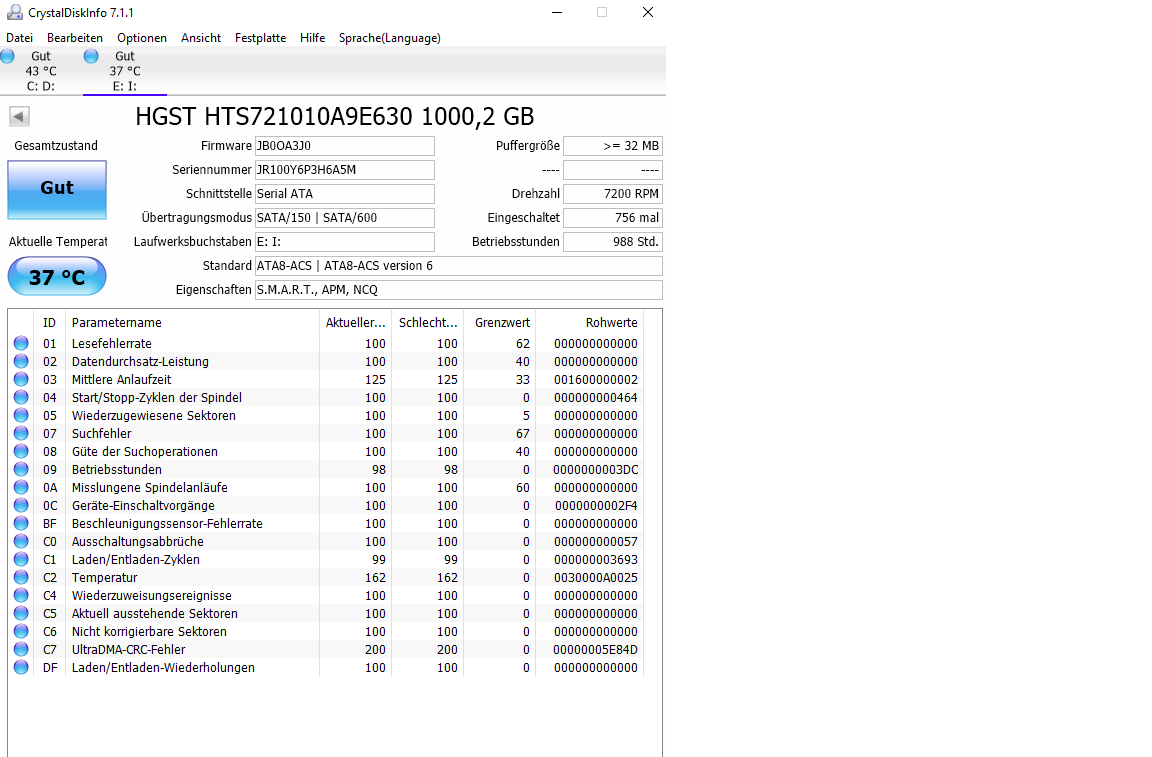Click the Schlecht column header

pyautogui.click(x=428, y=323)
